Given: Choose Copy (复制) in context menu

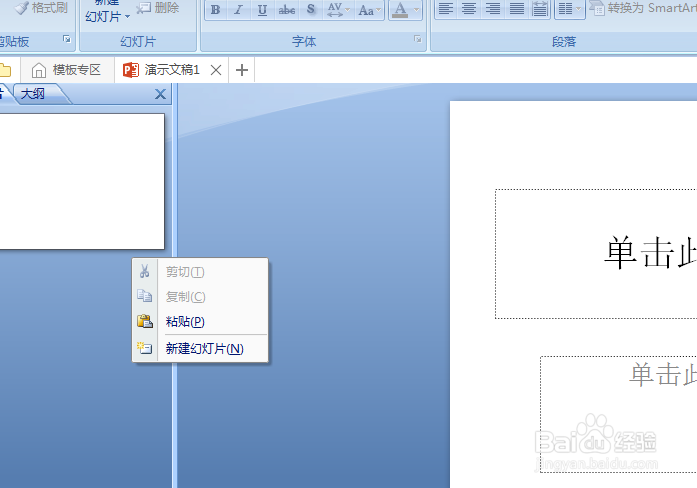Looking at the screenshot, I should (200, 296).
